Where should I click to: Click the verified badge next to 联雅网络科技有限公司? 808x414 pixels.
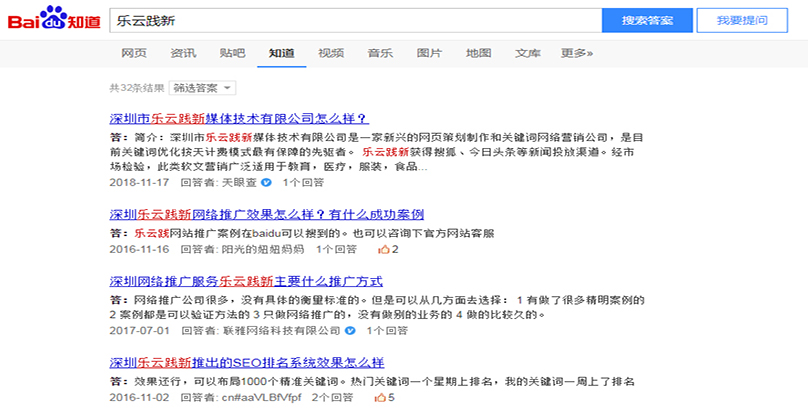click(350, 330)
